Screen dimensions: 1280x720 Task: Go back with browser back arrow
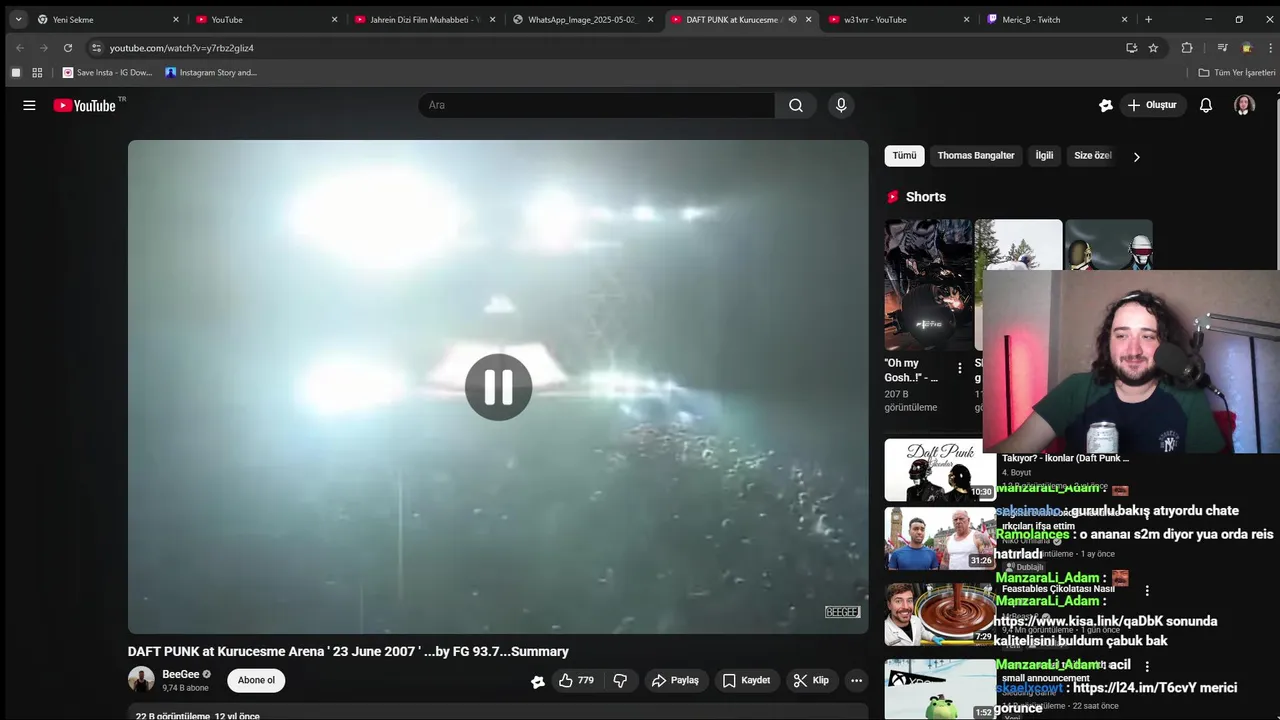pyautogui.click(x=19, y=48)
